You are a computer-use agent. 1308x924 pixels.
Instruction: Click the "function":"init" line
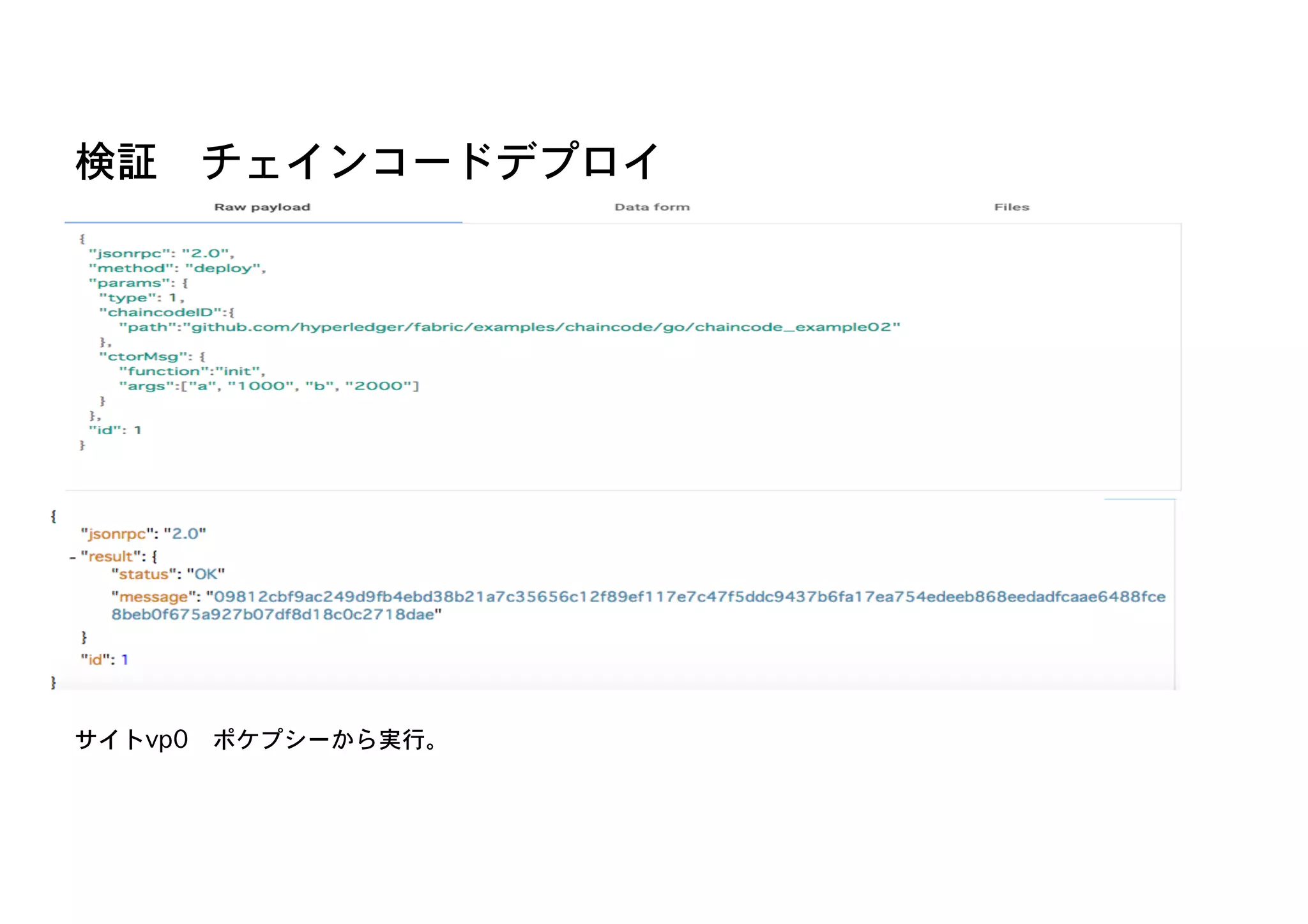[x=192, y=371]
